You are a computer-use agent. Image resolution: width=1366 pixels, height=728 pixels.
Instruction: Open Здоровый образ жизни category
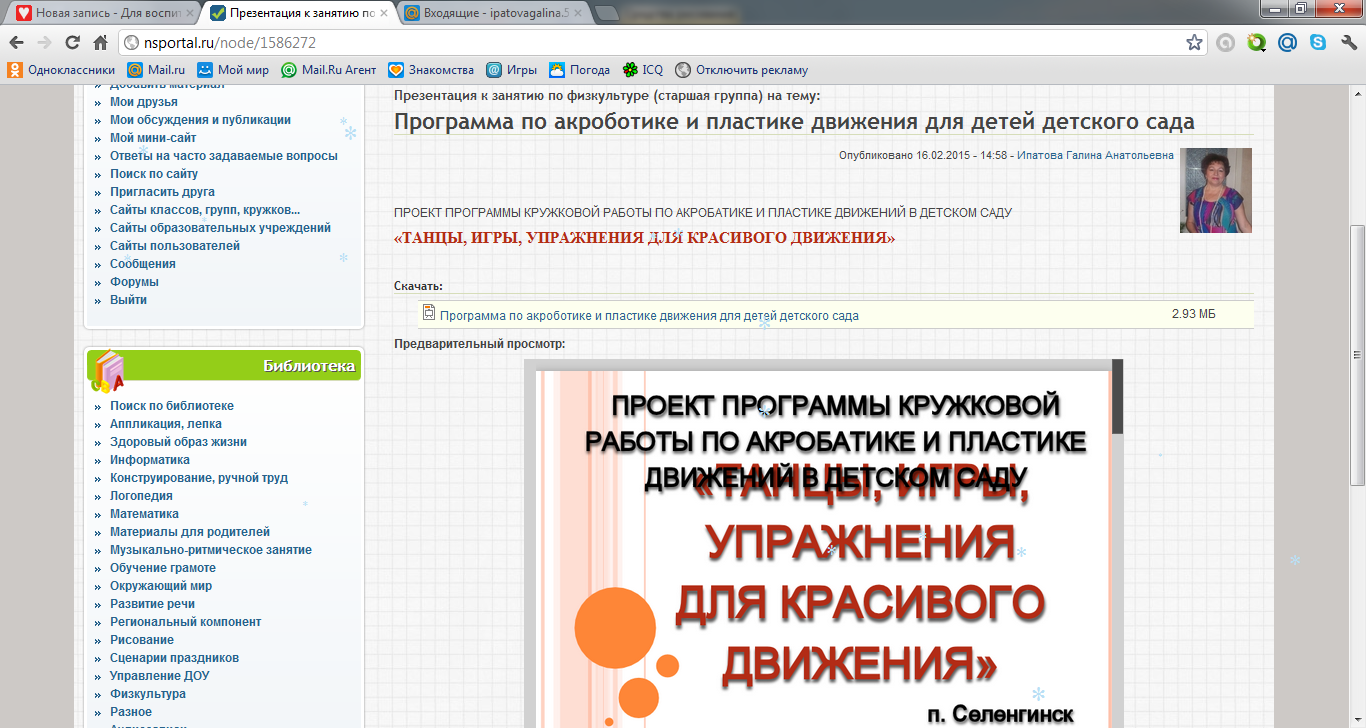point(178,442)
